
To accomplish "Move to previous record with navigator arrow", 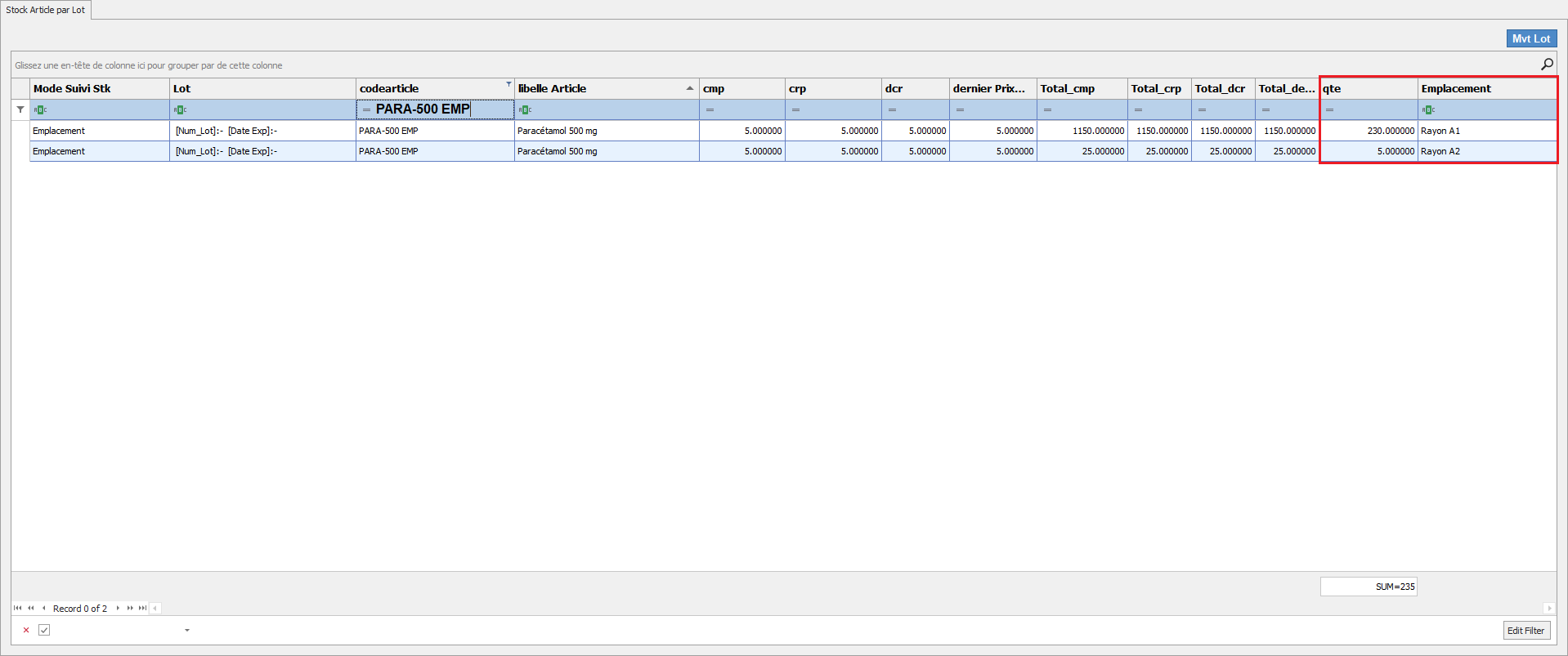I will pyautogui.click(x=43, y=608).
